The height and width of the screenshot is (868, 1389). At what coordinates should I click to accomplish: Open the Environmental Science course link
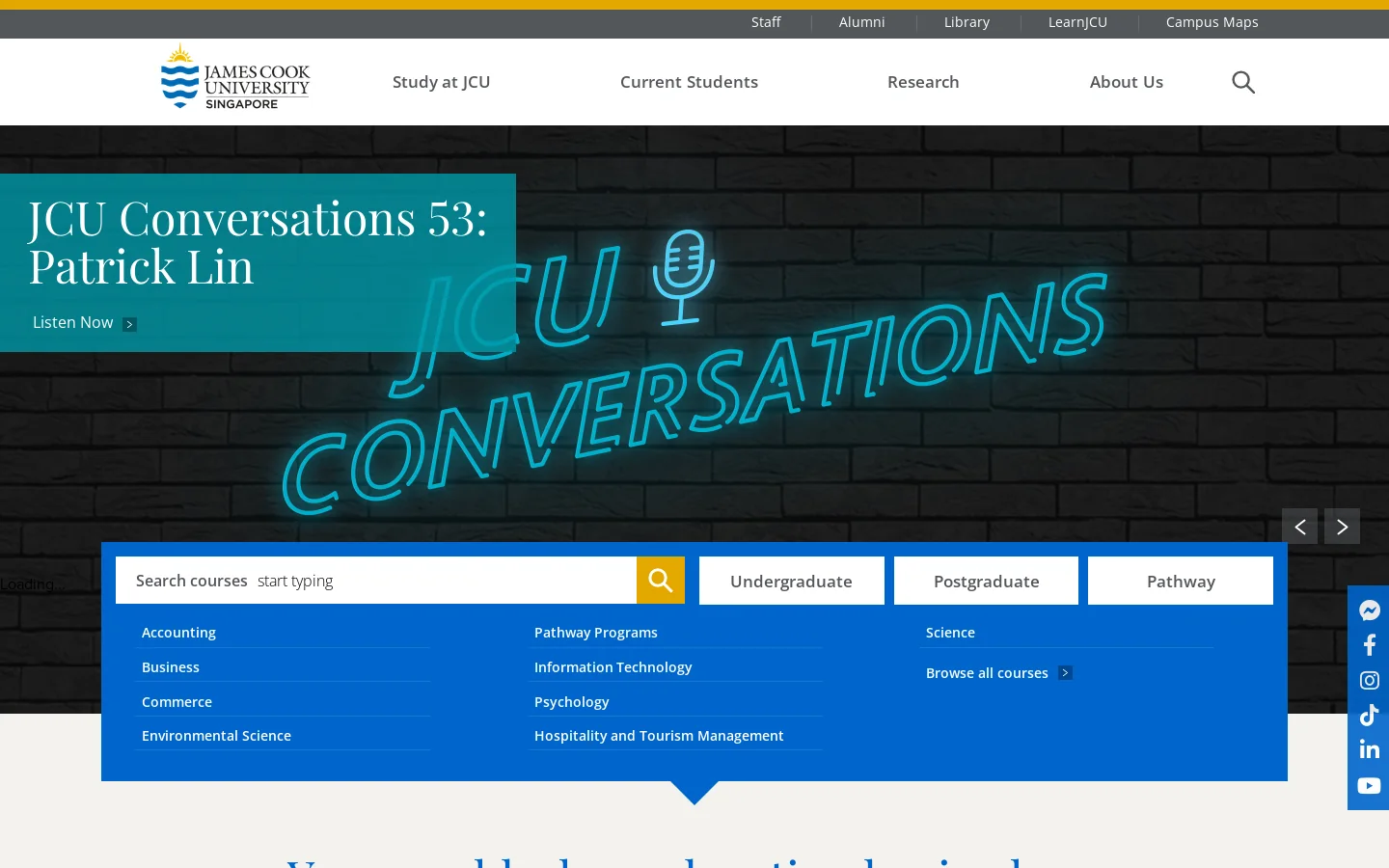point(216,736)
